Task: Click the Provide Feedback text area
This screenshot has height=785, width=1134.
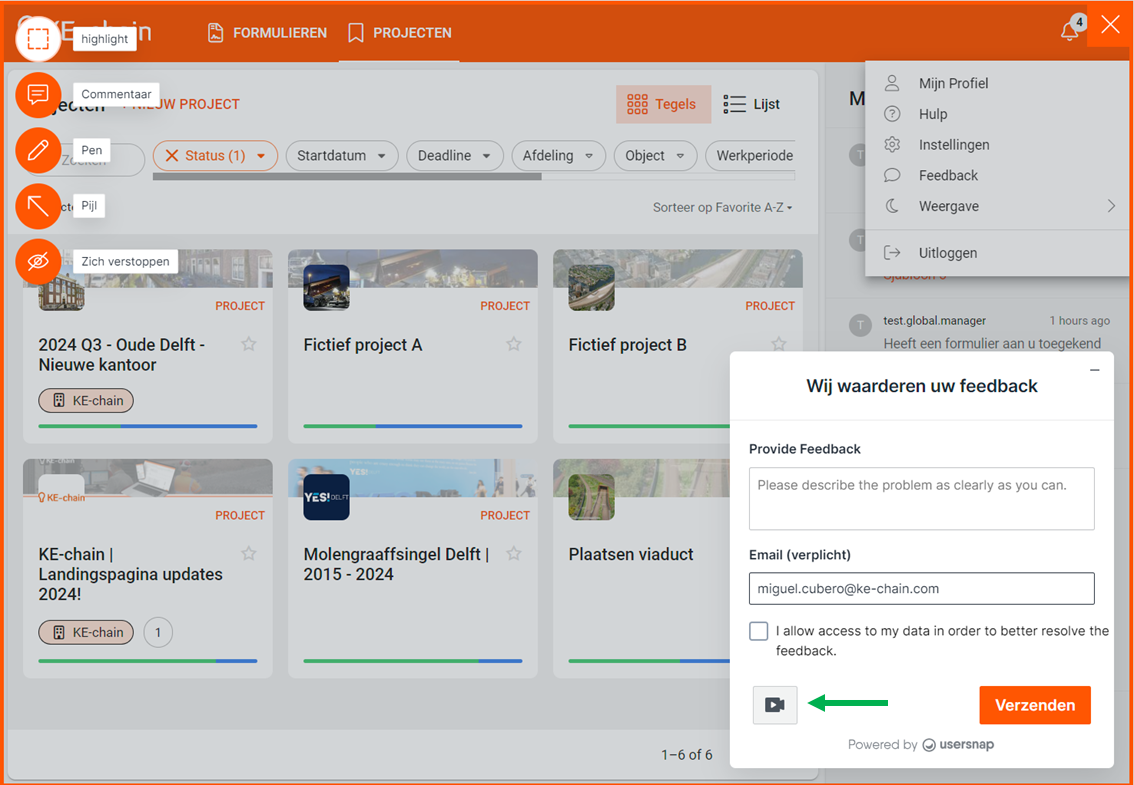Action: (921, 498)
